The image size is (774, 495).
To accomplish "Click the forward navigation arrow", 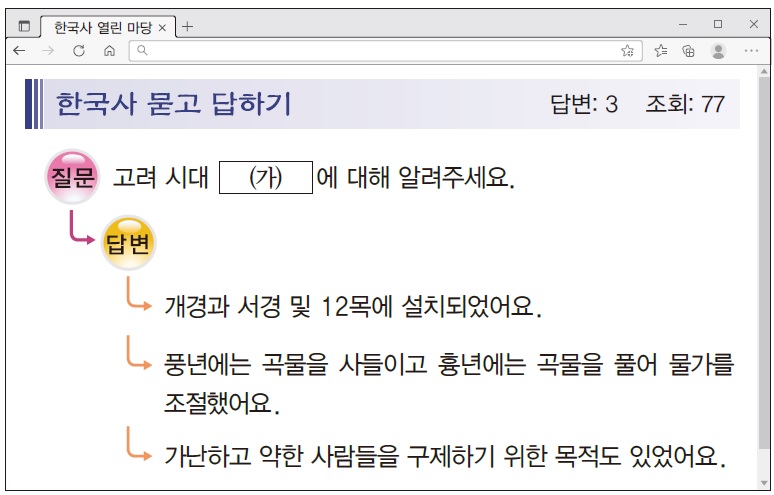I will pos(48,50).
